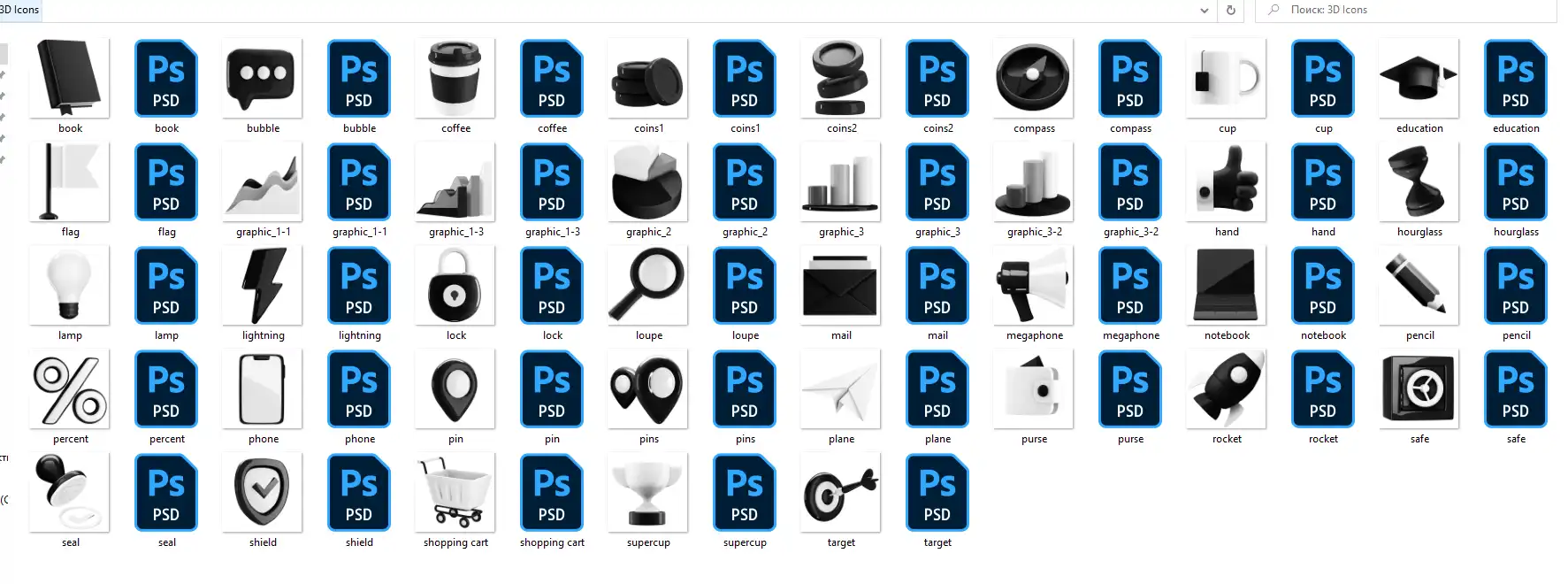This screenshot has width=1568, height=584.
Task: Click the trophy supercup image thumbnail
Action: click(648, 492)
